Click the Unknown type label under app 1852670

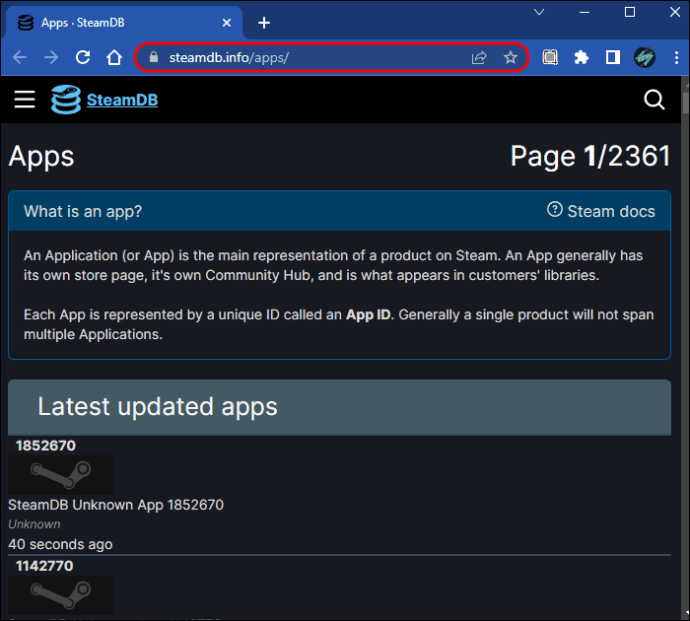click(x=34, y=524)
